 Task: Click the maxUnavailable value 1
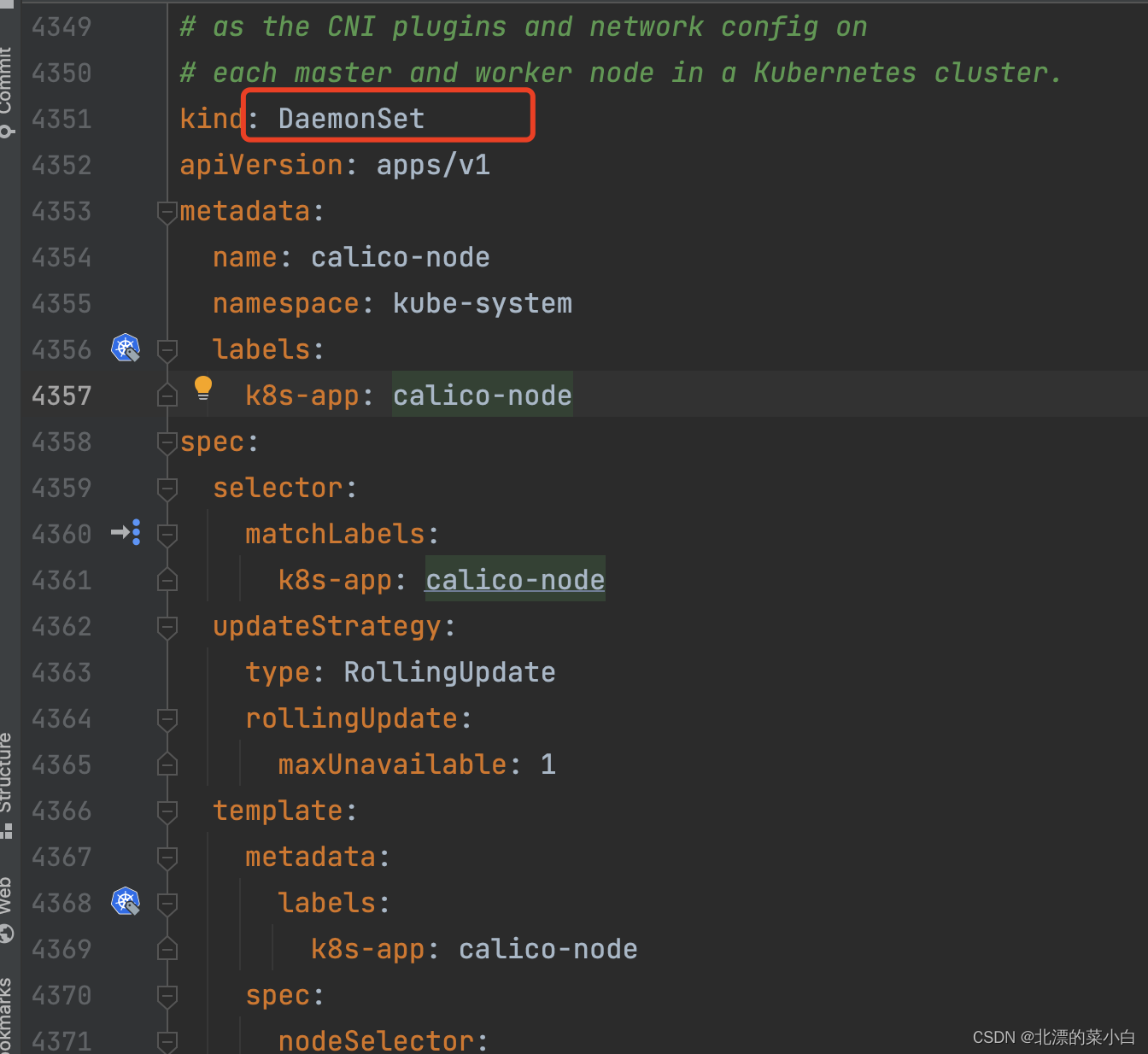tap(548, 764)
